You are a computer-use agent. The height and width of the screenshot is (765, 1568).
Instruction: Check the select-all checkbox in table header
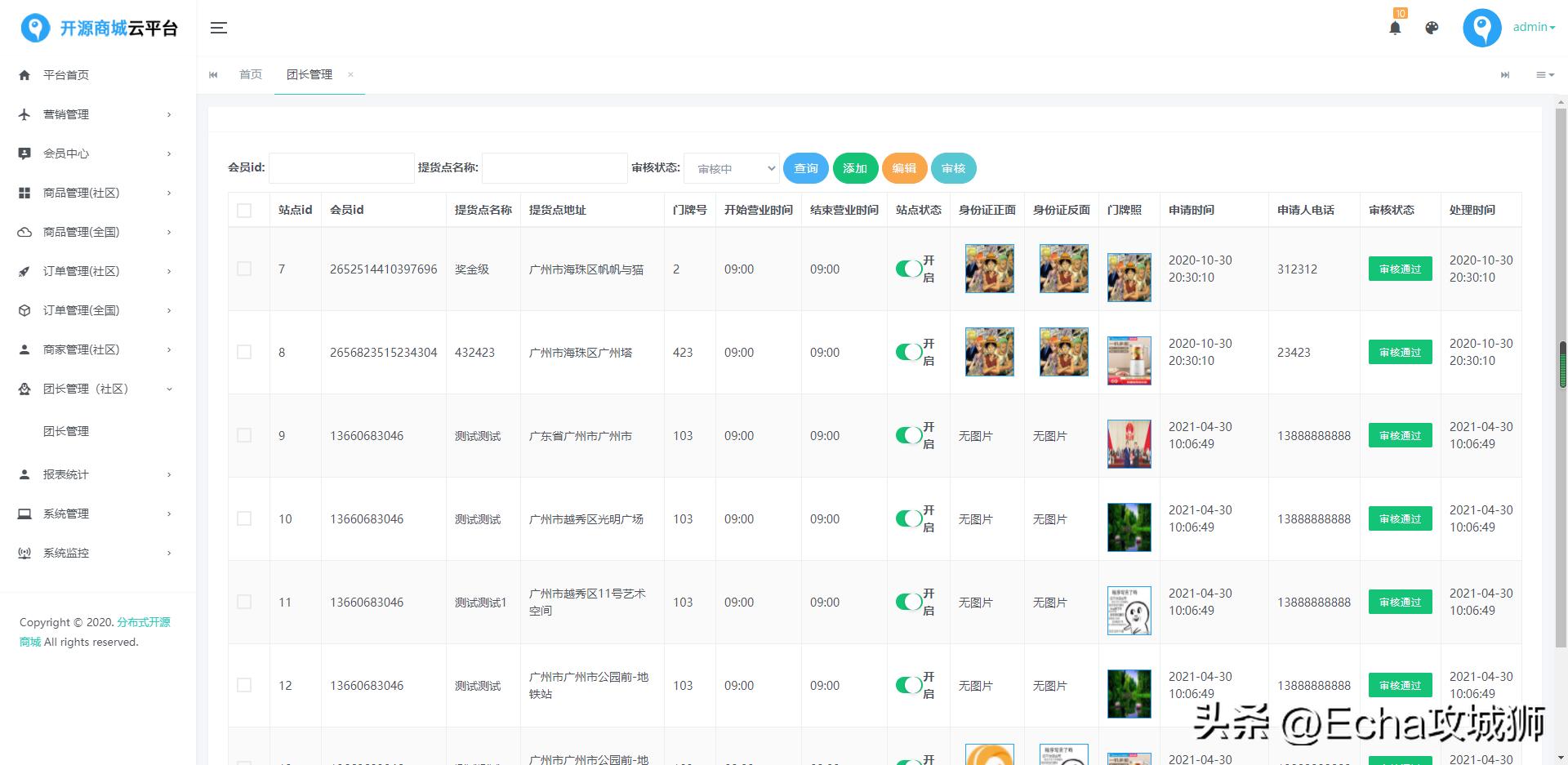click(243, 210)
